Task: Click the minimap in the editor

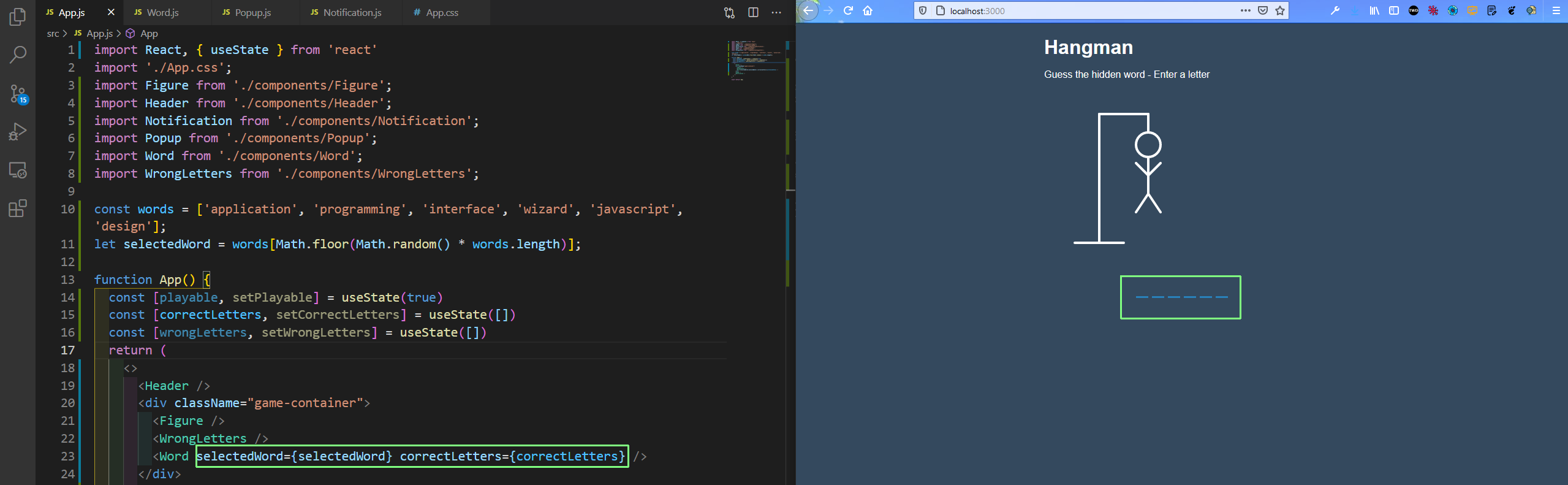Action: (x=756, y=61)
